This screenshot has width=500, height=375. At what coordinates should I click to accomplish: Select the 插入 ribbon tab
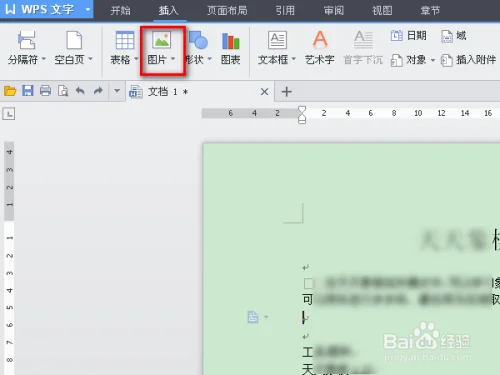[168, 11]
